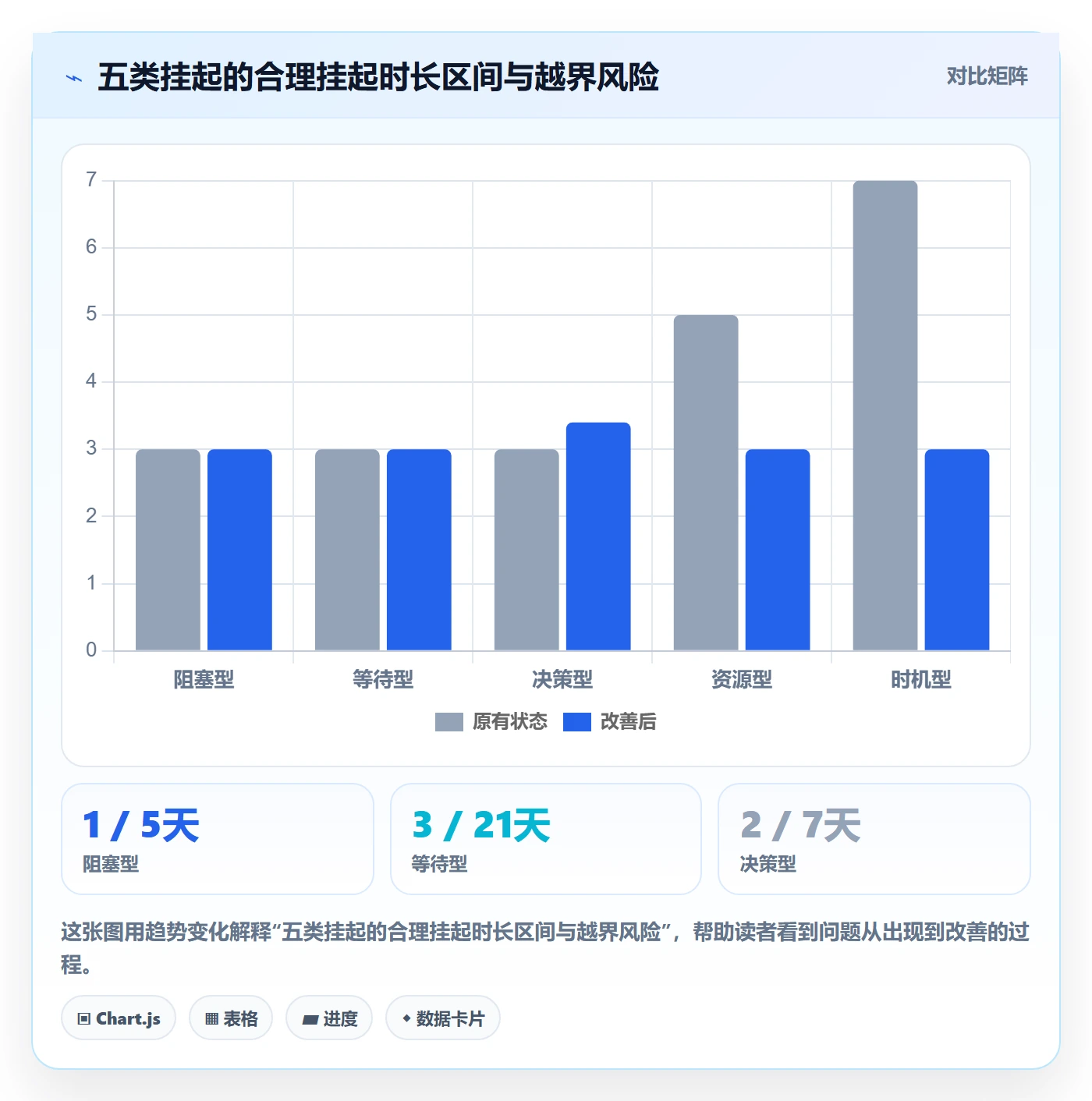The width and height of the screenshot is (1092, 1101).
Task: Select the tall gray 原有状态 bar for 时机型
Action: tap(885, 416)
